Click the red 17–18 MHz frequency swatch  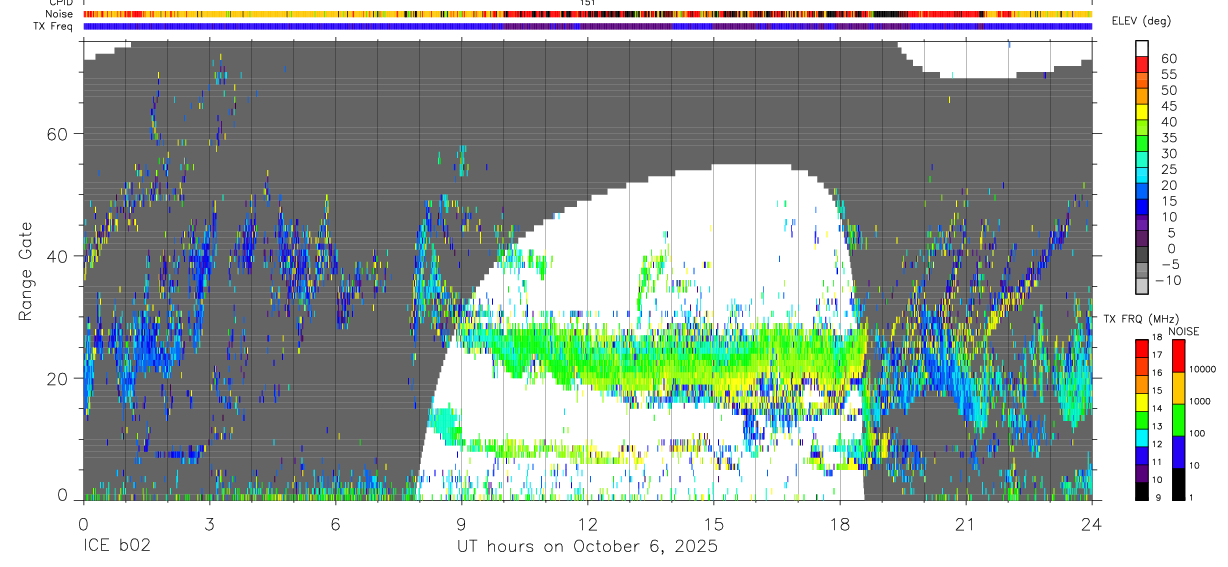coord(1142,349)
